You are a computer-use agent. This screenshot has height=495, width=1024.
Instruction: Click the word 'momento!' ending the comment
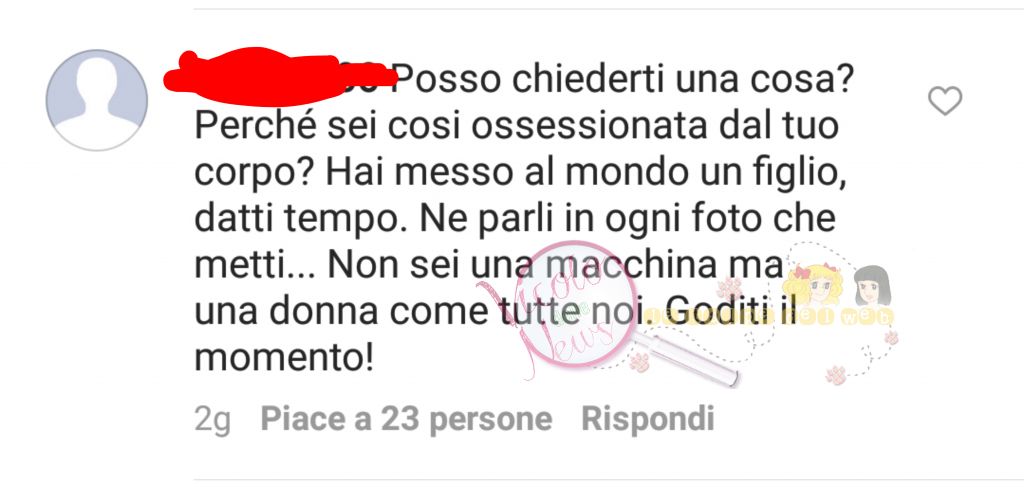point(284,358)
